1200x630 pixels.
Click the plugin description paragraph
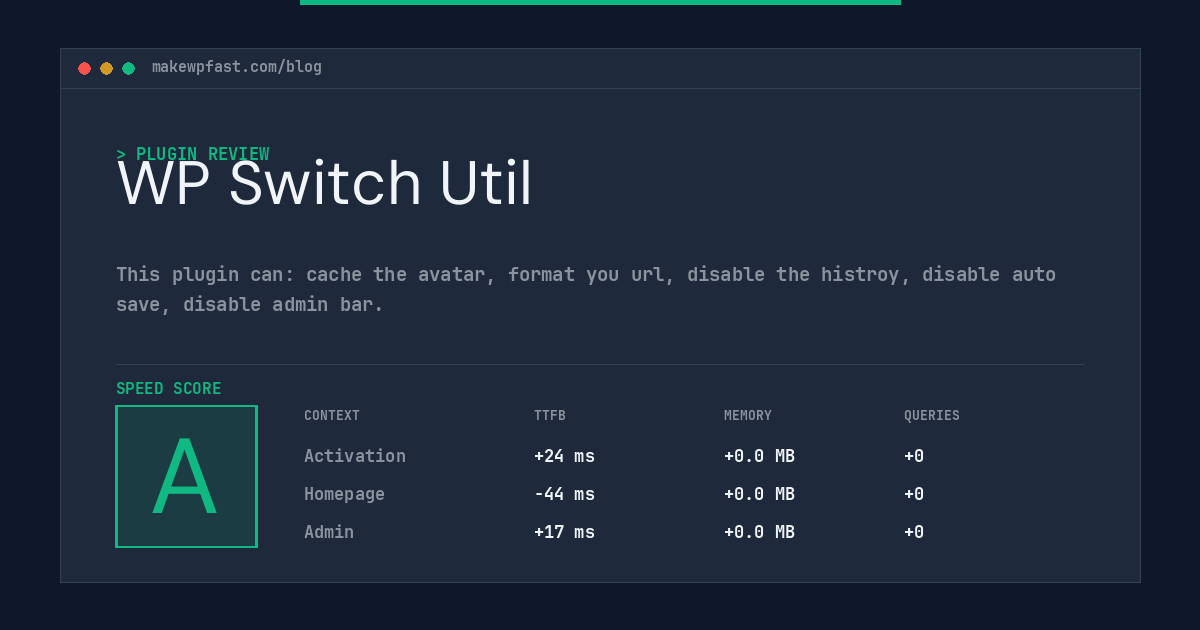[x=586, y=289]
